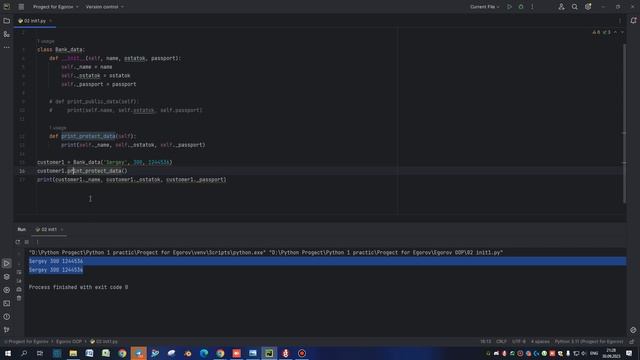This screenshot has height=360, width=640.
Task: Click the usages hint above print_protect_data
Action: click(x=58, y=128)
